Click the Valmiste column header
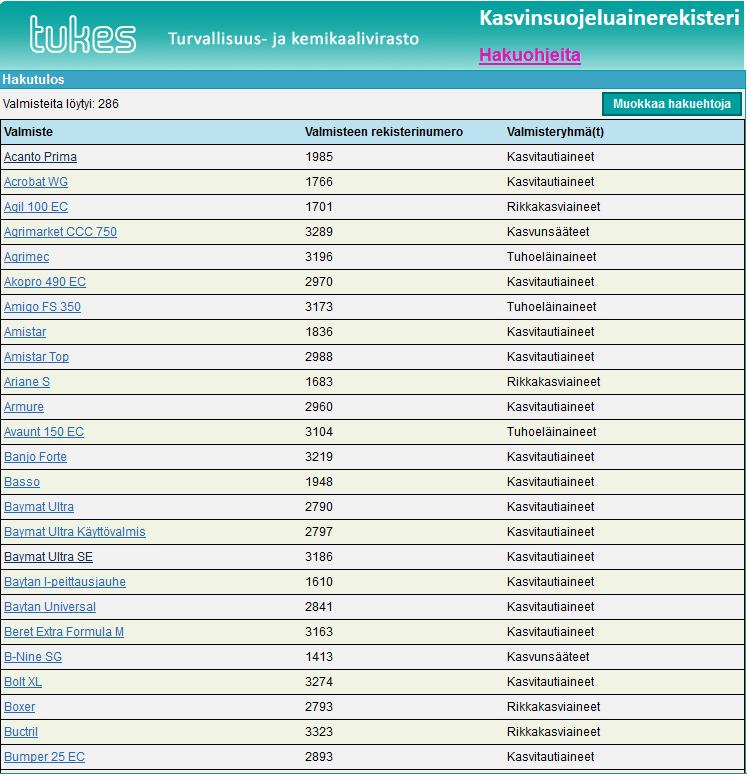Screen dimensions: 747x774 28,132
